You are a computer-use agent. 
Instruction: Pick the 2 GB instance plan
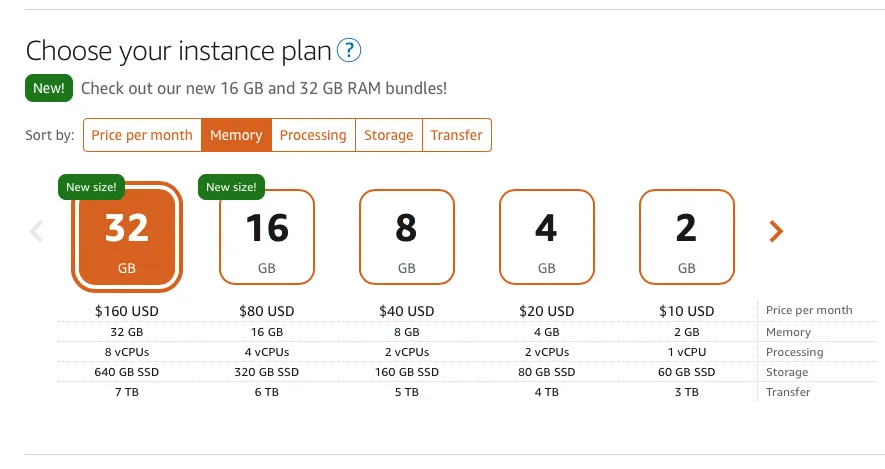(x=687, y=237)
